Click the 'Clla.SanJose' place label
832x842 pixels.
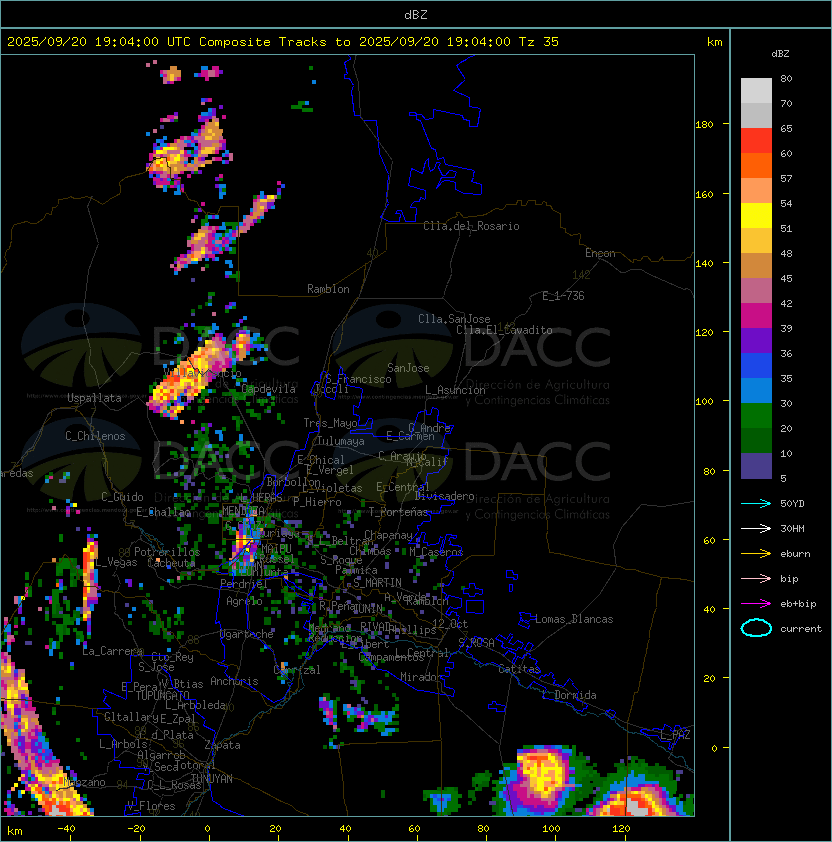click(454, 319)
